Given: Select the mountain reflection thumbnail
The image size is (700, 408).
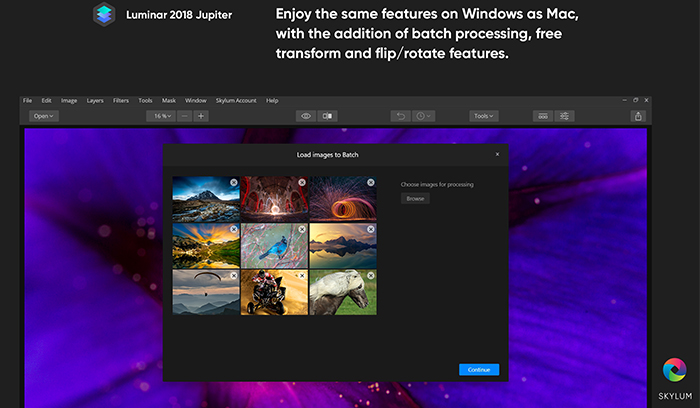Looking at the screenshot, I should pos(343,246).
